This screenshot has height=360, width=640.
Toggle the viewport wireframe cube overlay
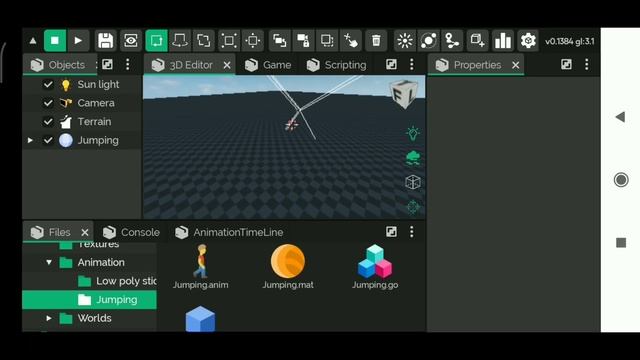coord(413,182)
